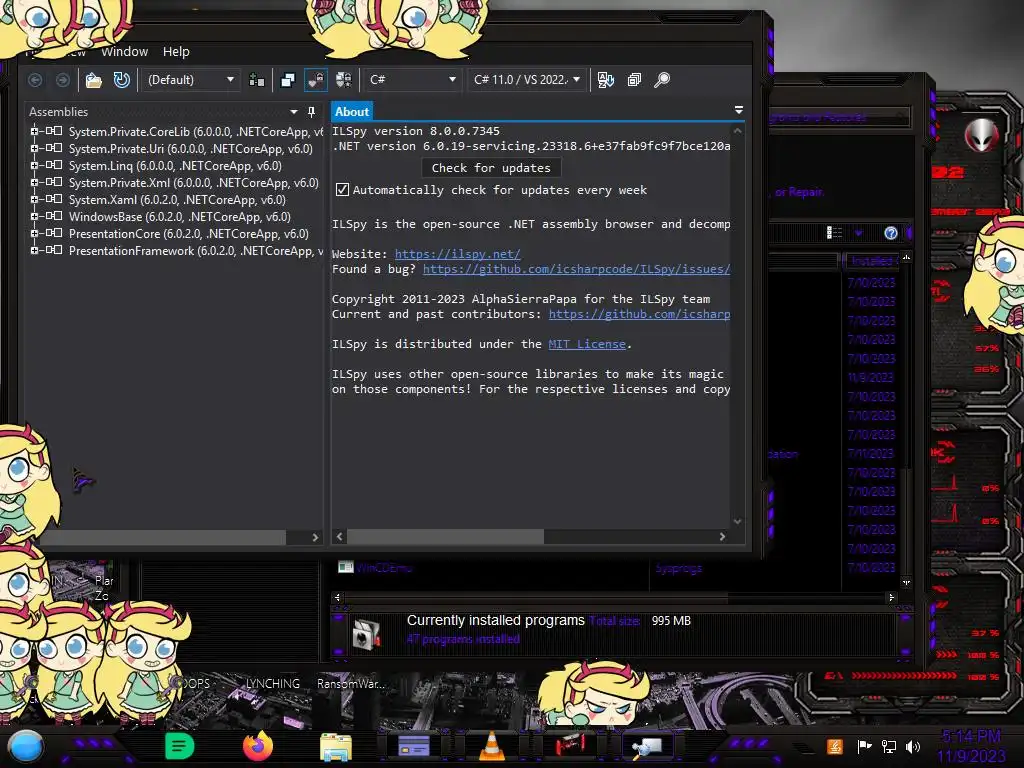This screenshot has height=768, width=1024.
Task: Select System.Xaml (6.0.2.0) tree item
Action: click(x=177, y=200)
